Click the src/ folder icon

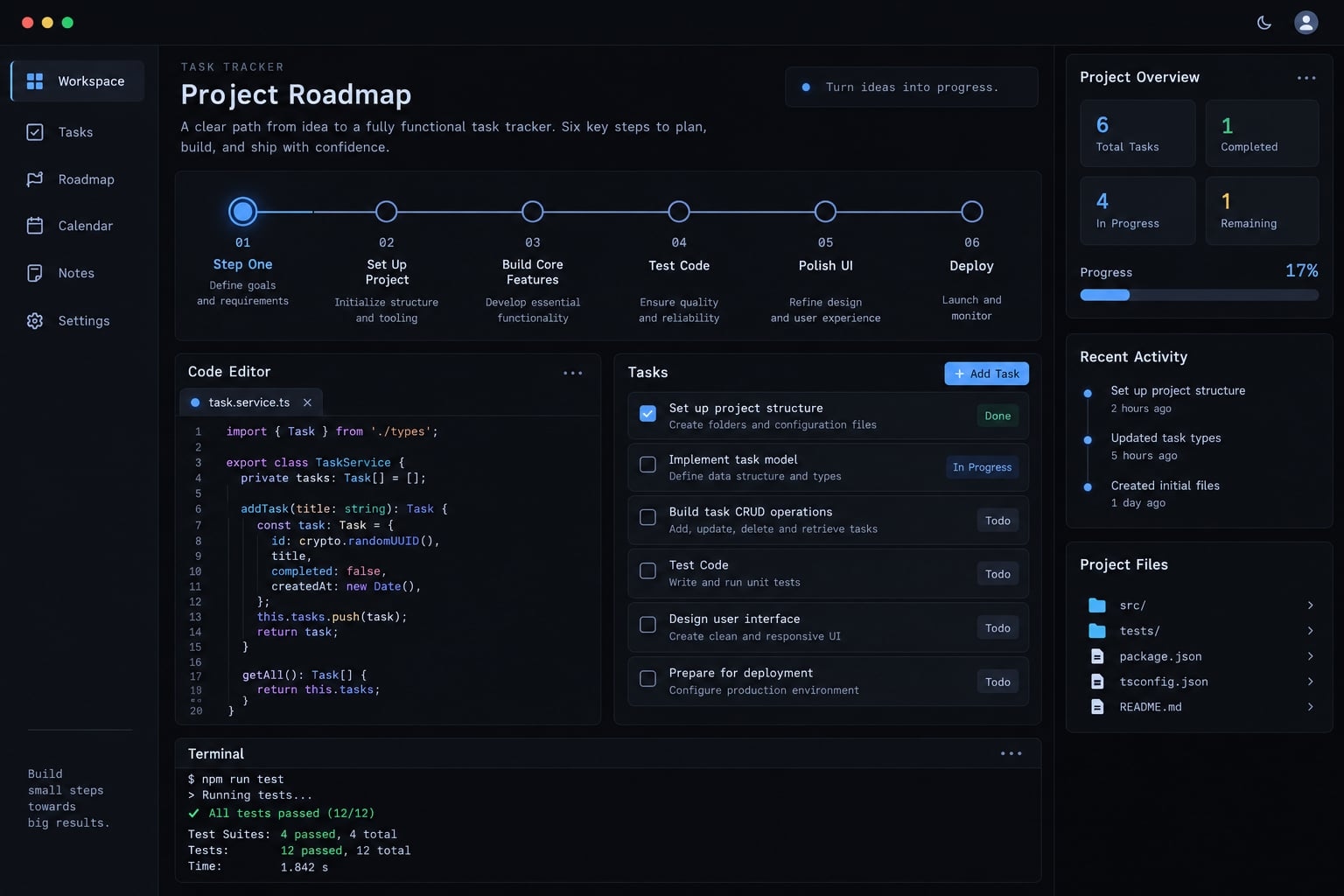coord(1097,605)
